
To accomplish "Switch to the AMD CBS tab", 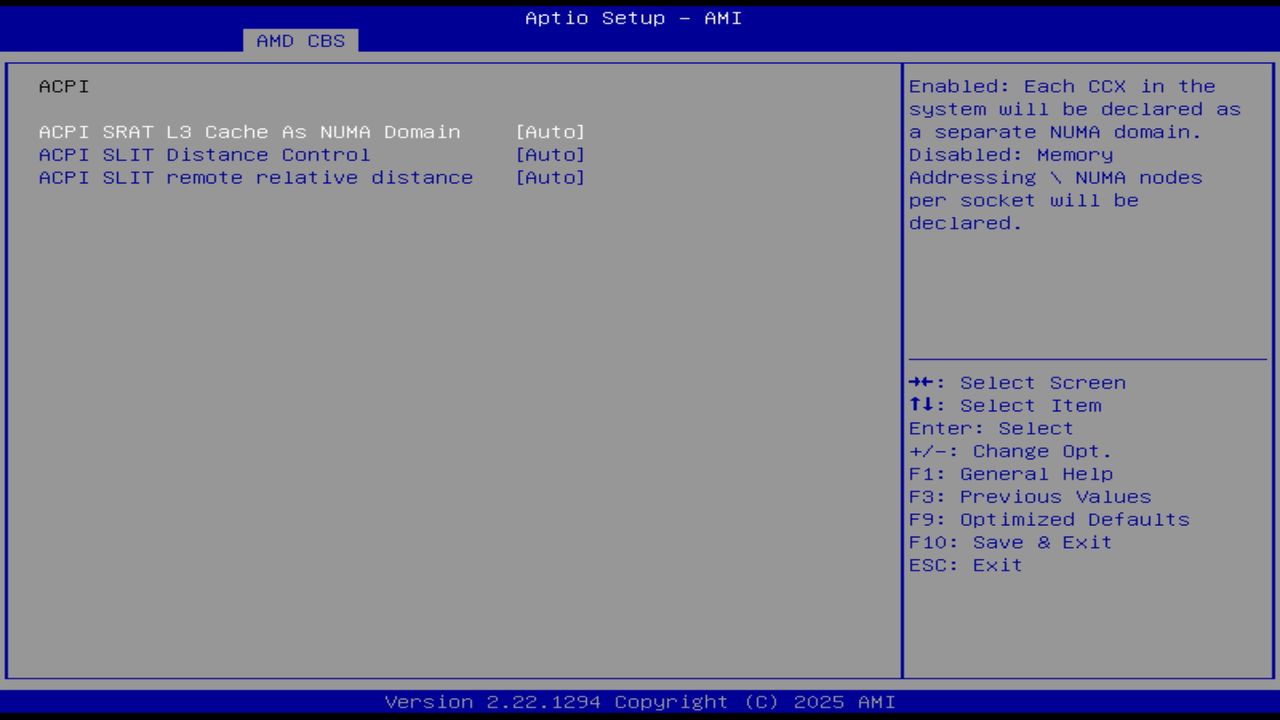I will click(299, 40).
